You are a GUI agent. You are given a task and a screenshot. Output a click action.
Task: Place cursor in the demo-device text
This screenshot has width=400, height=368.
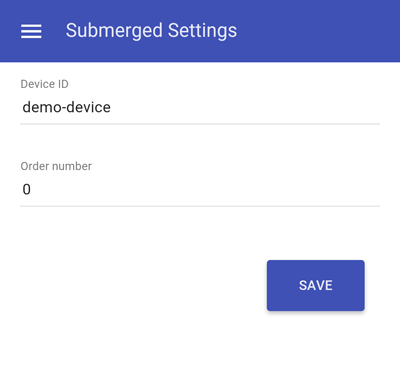click(66, 107)
